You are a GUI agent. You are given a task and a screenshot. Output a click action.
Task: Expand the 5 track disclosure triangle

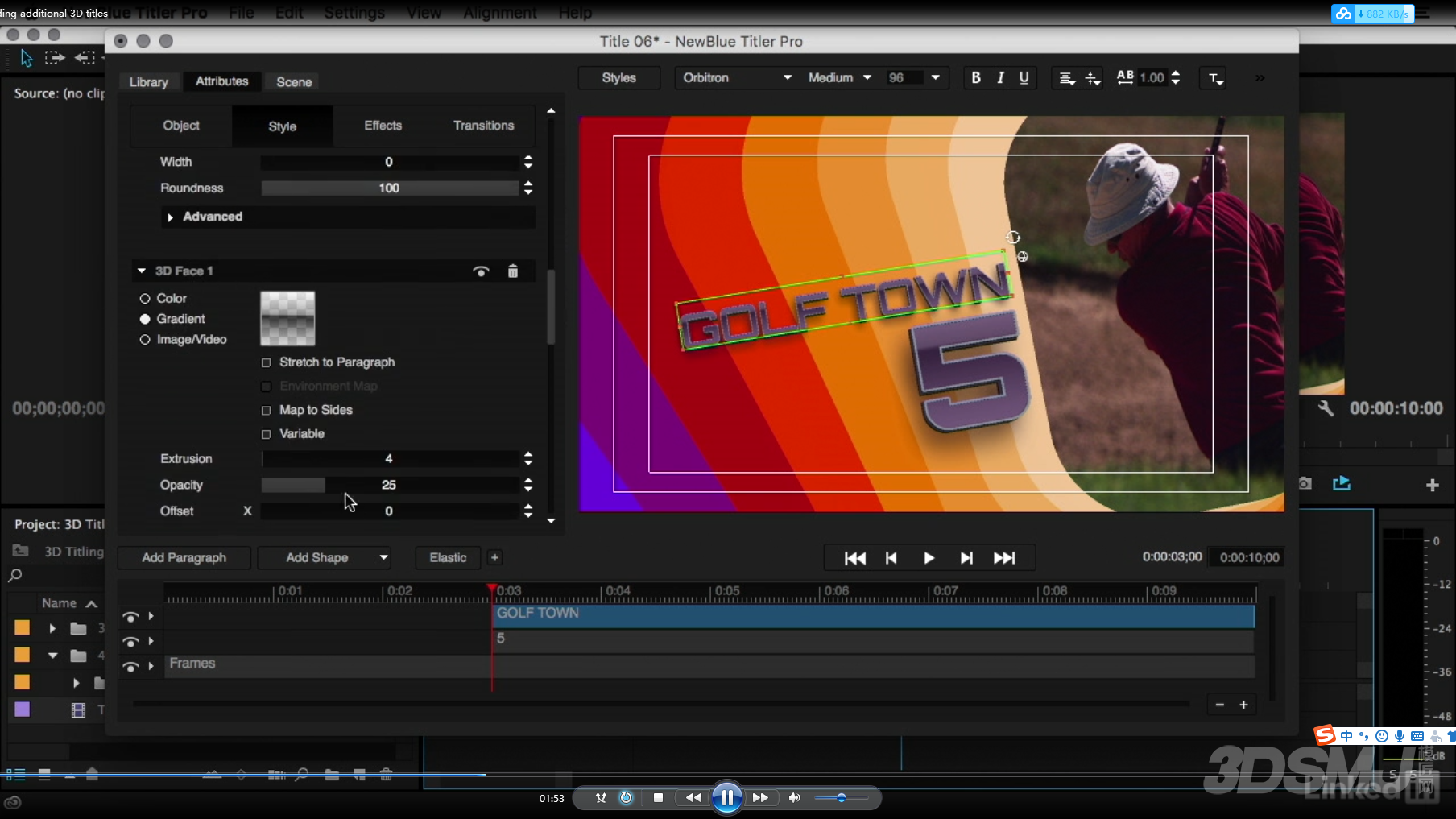tap(151, 641)
